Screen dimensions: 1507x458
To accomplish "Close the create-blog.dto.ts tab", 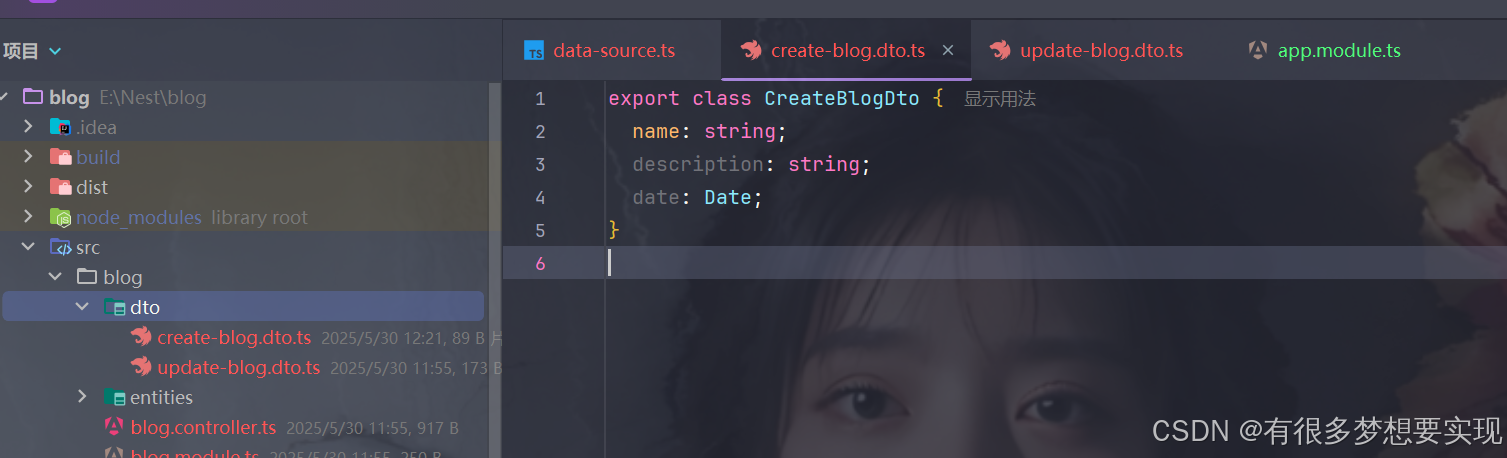I will click(x=948, y=50).
